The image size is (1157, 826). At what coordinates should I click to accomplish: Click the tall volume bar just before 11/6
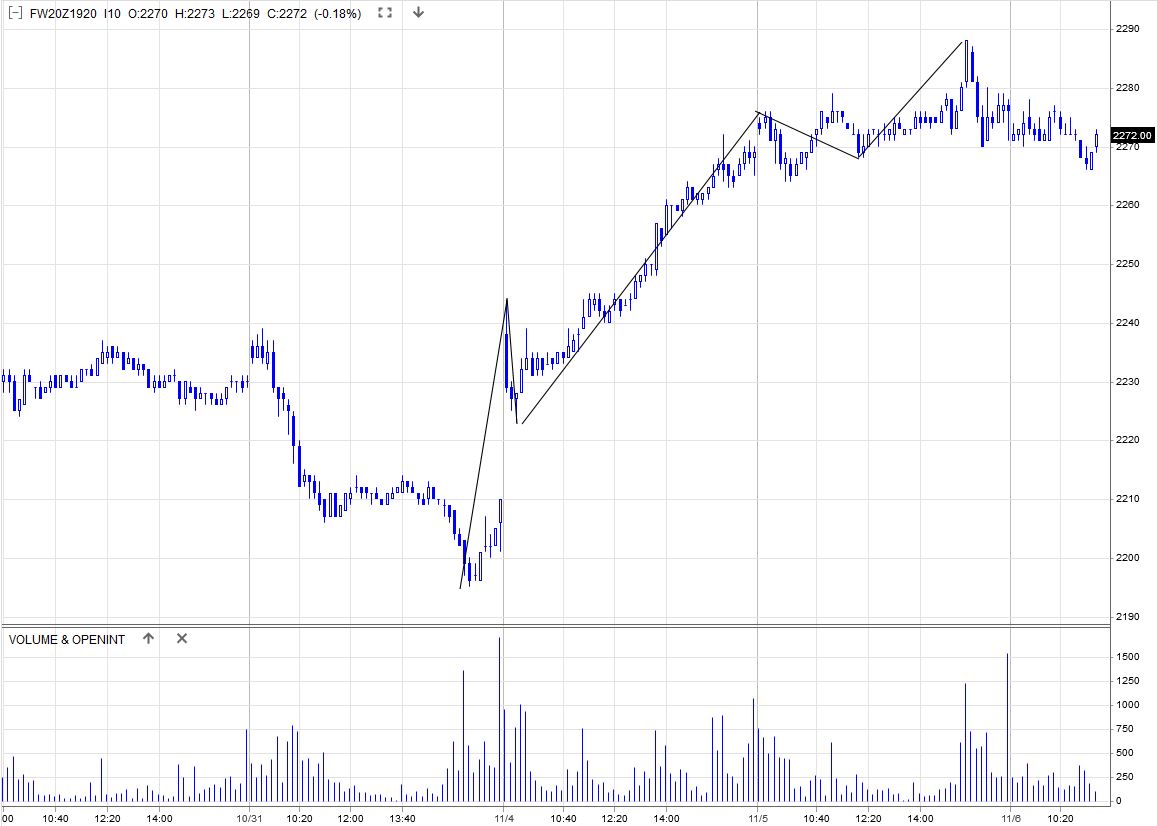(x=1007, y=728)
